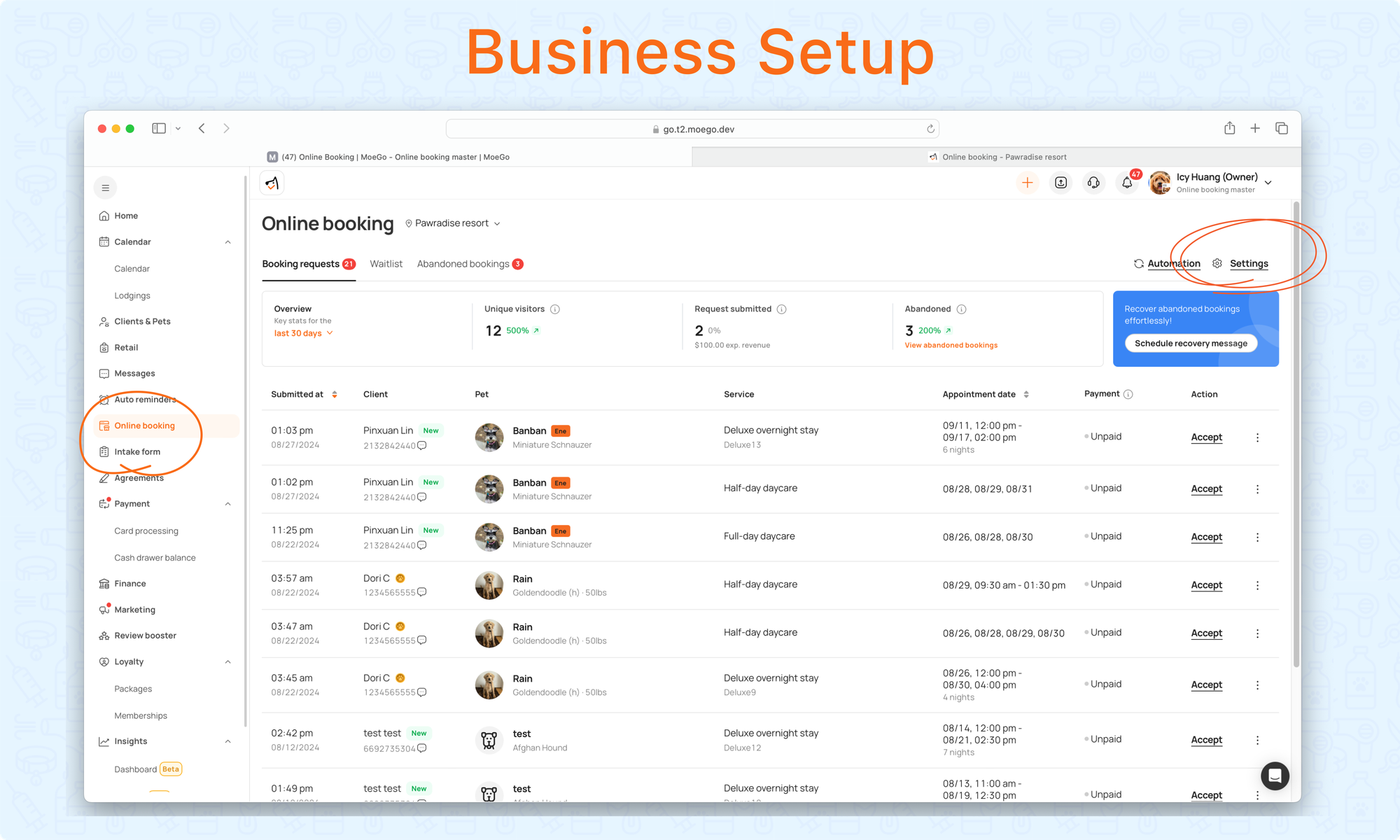Open the Pawradise resort location dropdown
Screen dimensions: 1400x840
pyautogui.click(x=453, y=223)
